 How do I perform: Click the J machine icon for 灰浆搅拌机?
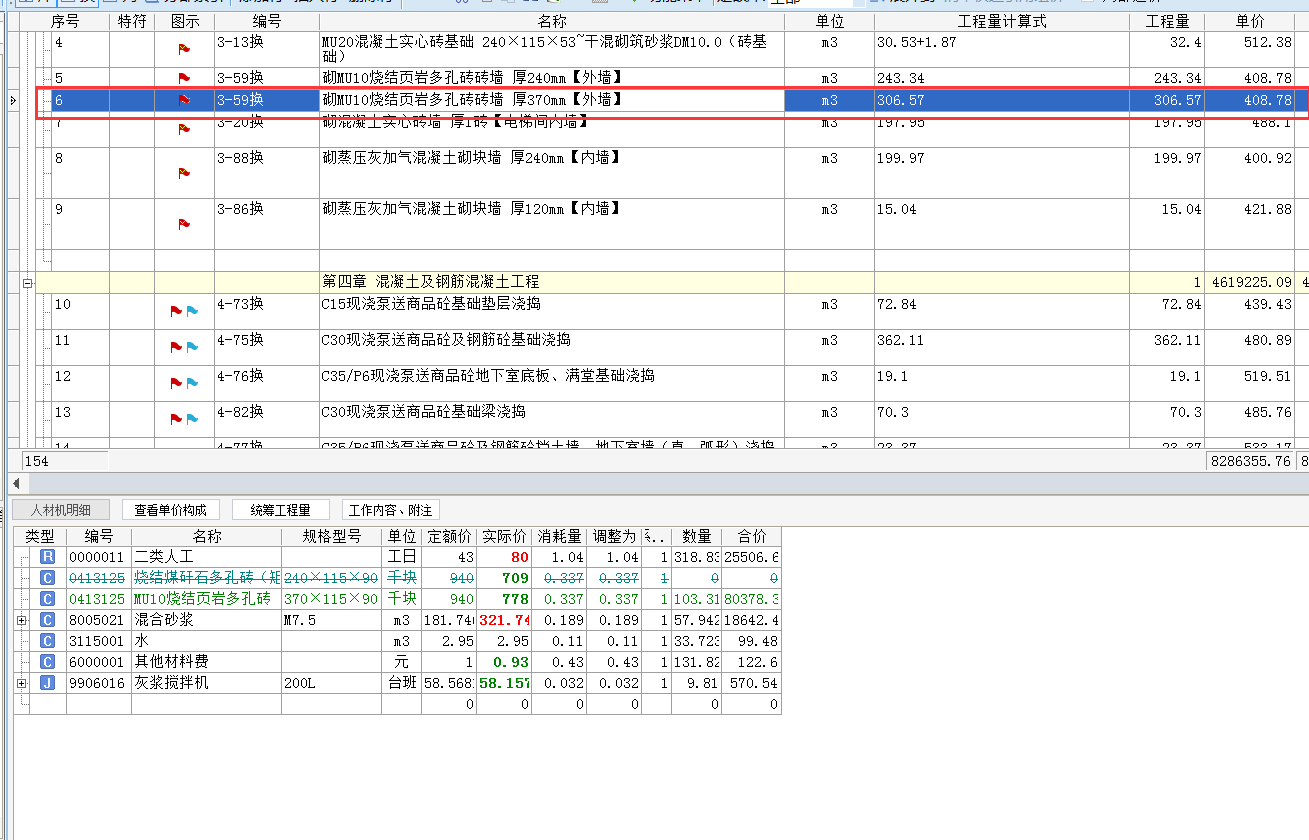[47, 683]
